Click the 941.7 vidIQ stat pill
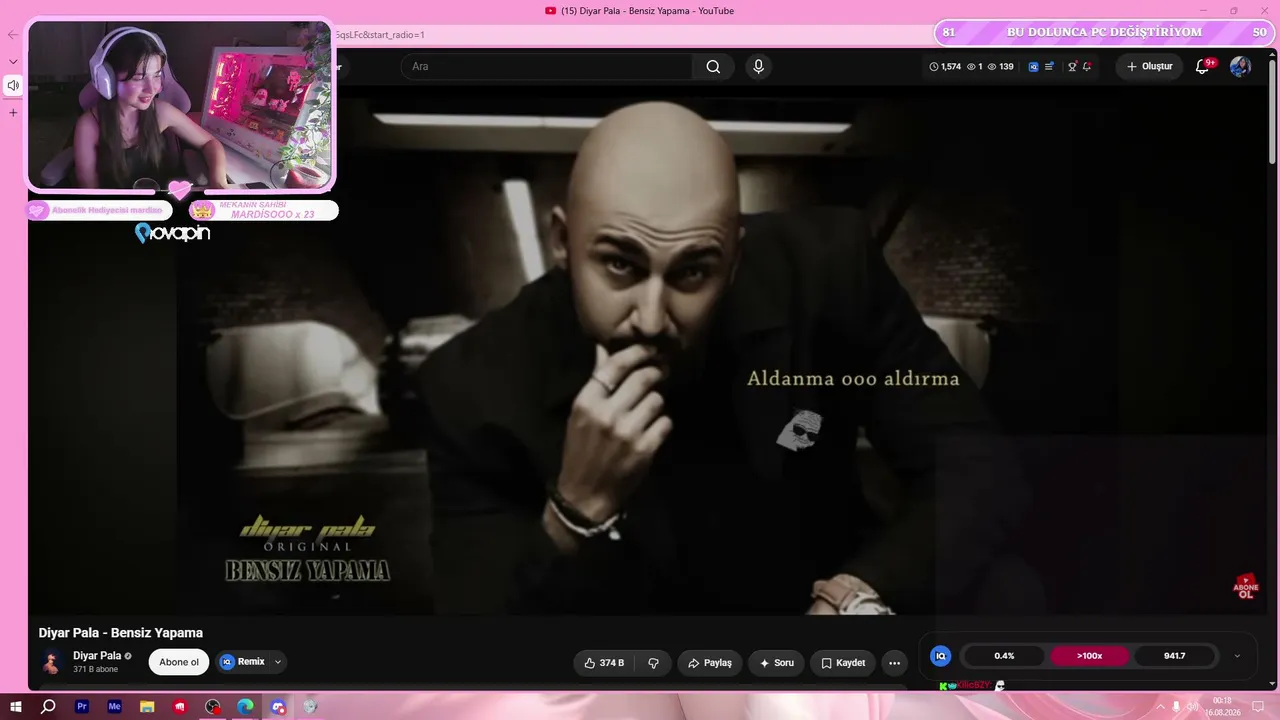The height and width of the screenshot is (720, 1280). pos(1175,656)
